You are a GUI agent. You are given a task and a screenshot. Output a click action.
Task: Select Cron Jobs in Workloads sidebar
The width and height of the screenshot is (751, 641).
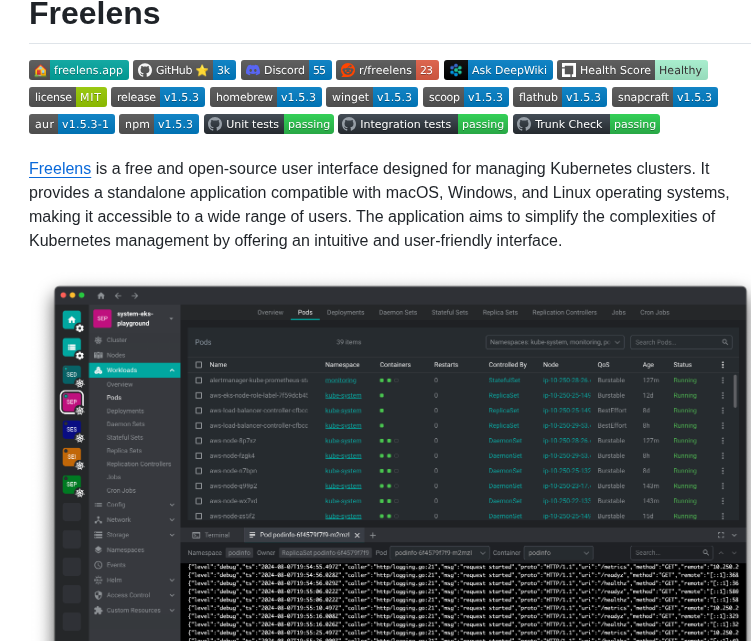tap(121, 491)
